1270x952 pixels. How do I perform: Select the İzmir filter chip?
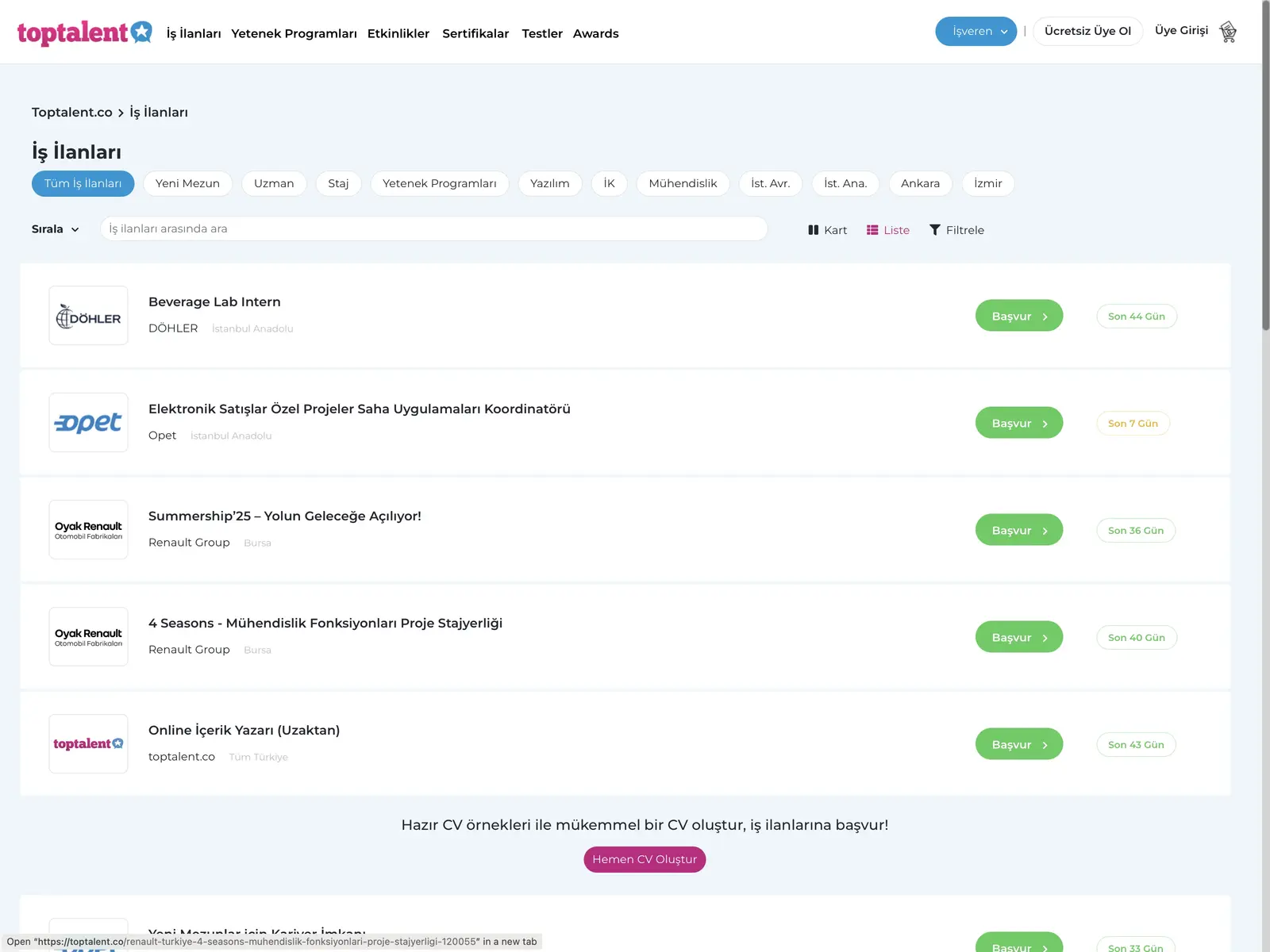988,183
